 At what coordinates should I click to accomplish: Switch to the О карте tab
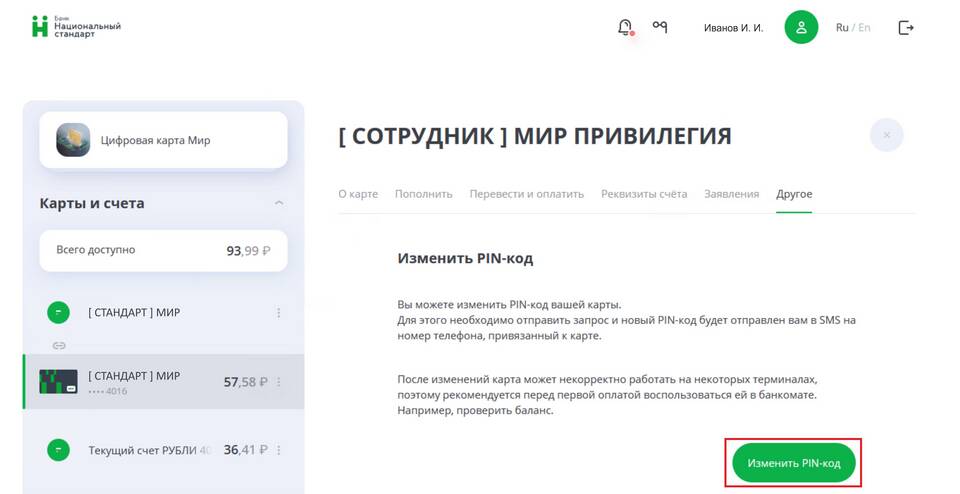358,194
